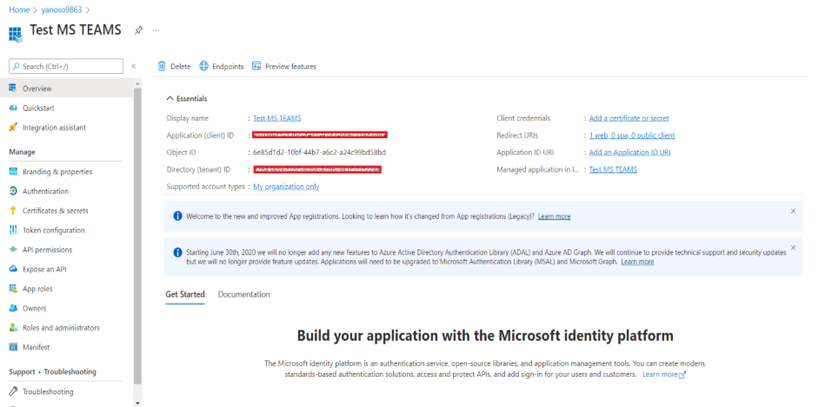Collapse the Essentials section
The height and width of the screenshot is (407, 825).
(x=170, y=99)
